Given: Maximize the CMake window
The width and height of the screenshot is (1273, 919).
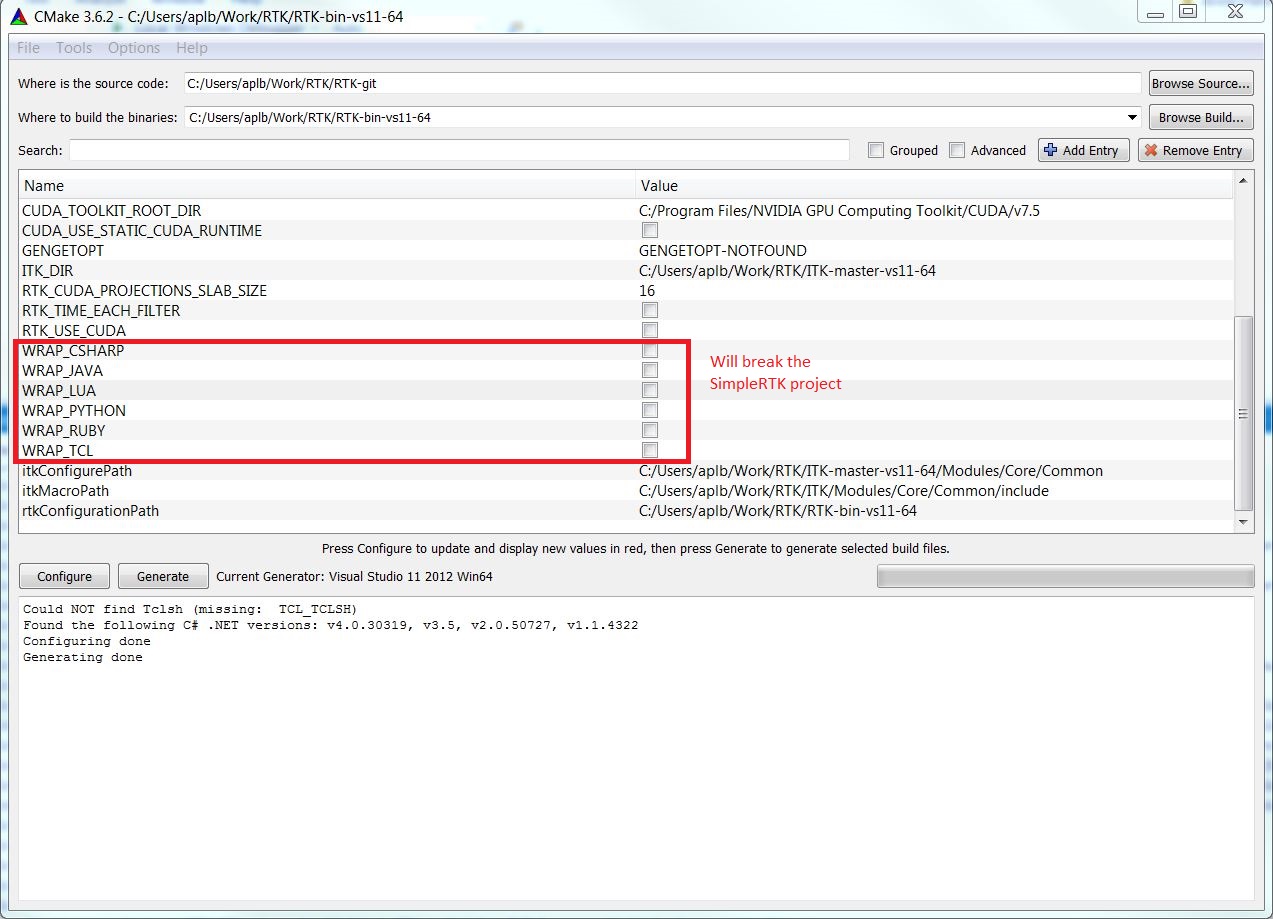Looking at the screenshot, I should [x=1187, y=11].
